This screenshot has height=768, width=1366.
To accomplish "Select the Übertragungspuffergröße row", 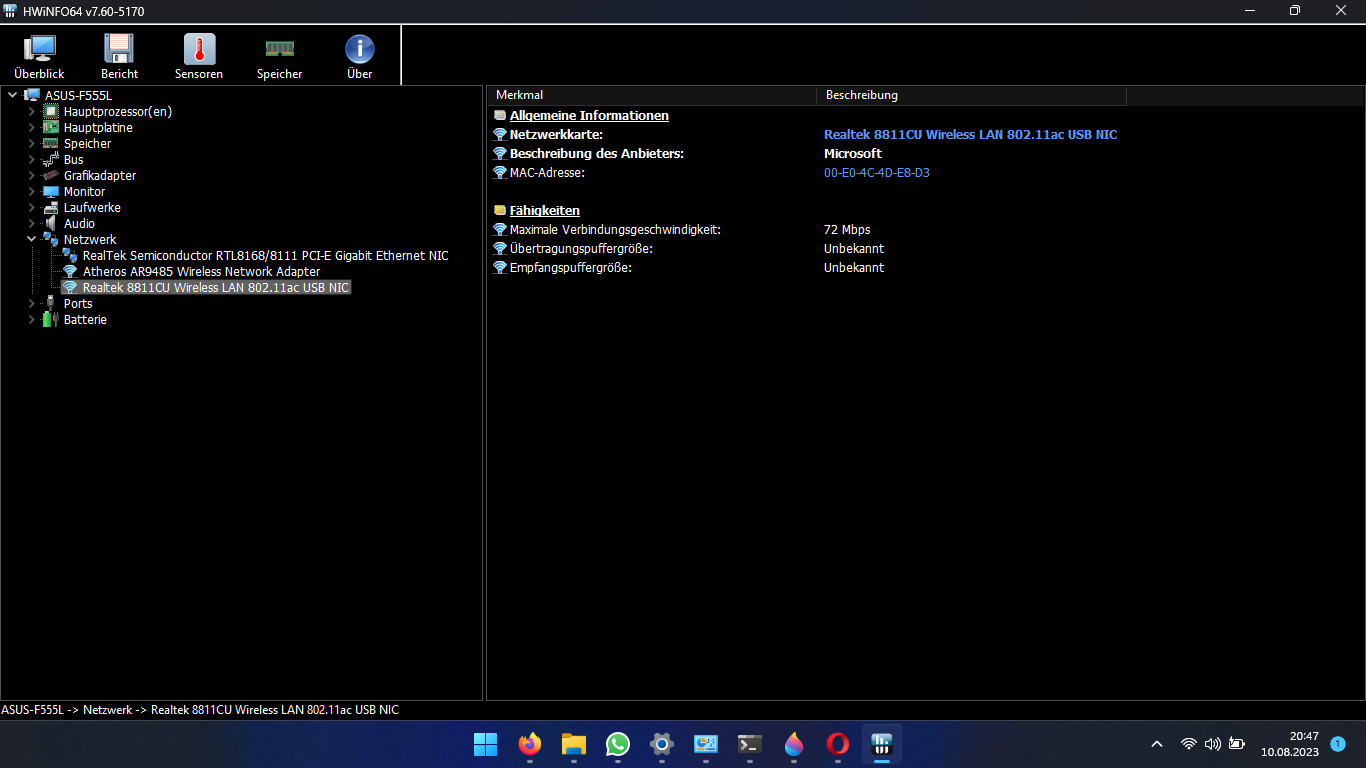I will click(581, 249).
